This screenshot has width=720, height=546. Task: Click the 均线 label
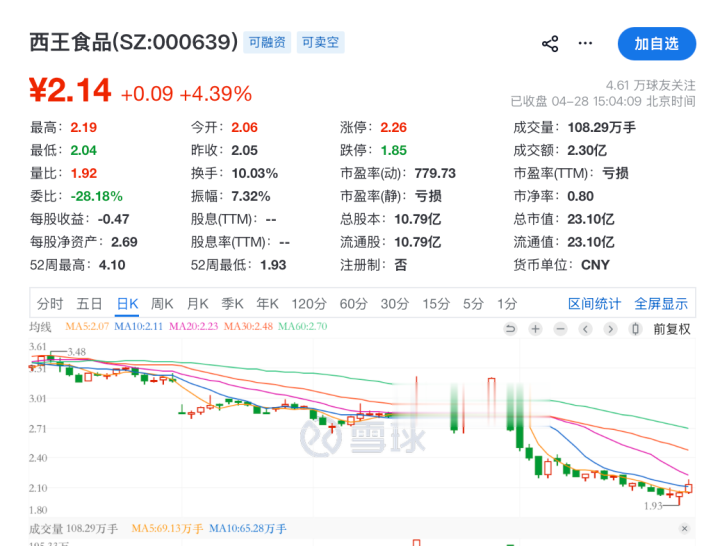click(40, 327)
